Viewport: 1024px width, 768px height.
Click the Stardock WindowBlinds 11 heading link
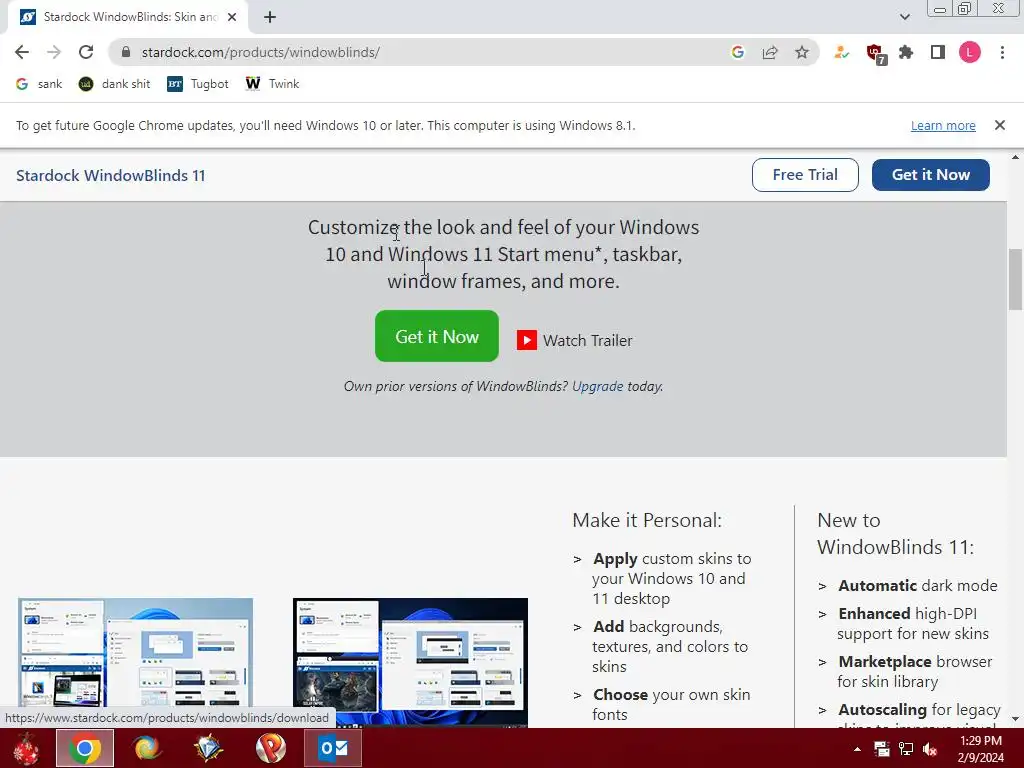click(110, 175)
